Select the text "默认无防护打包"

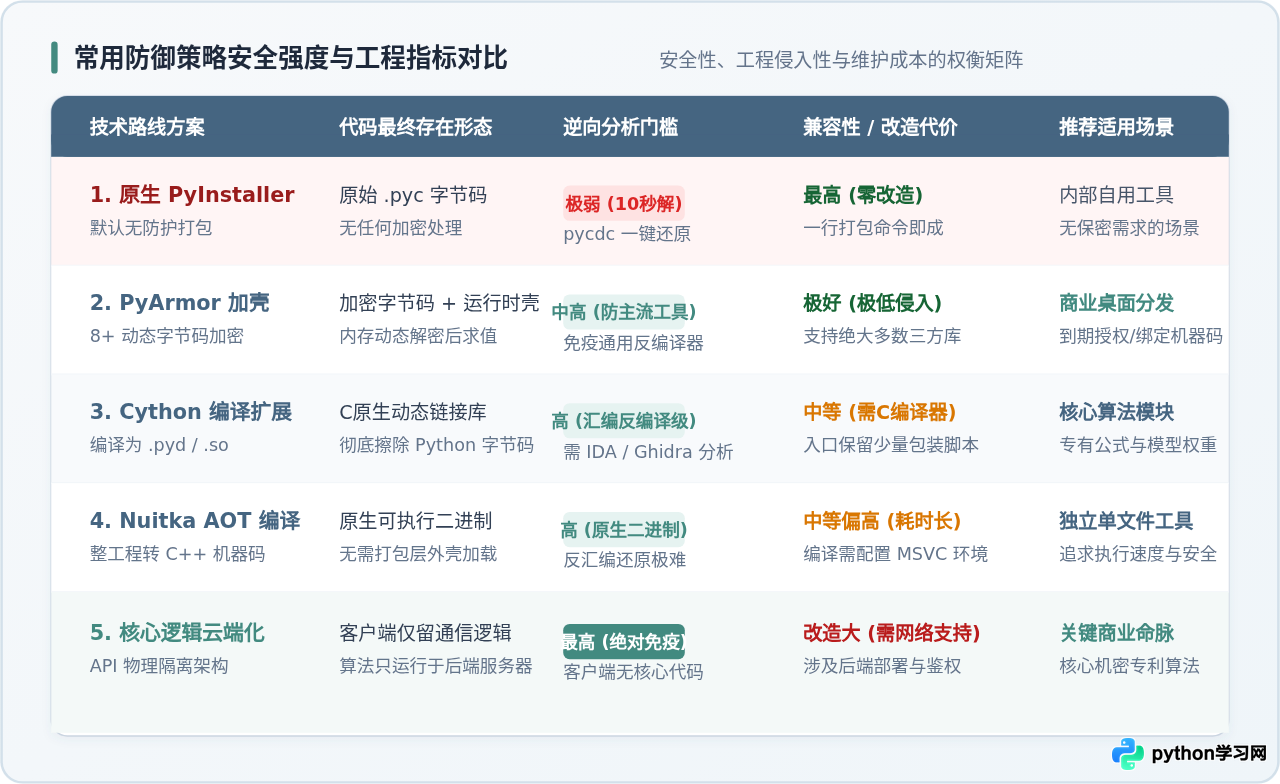[x=151, y=228]
